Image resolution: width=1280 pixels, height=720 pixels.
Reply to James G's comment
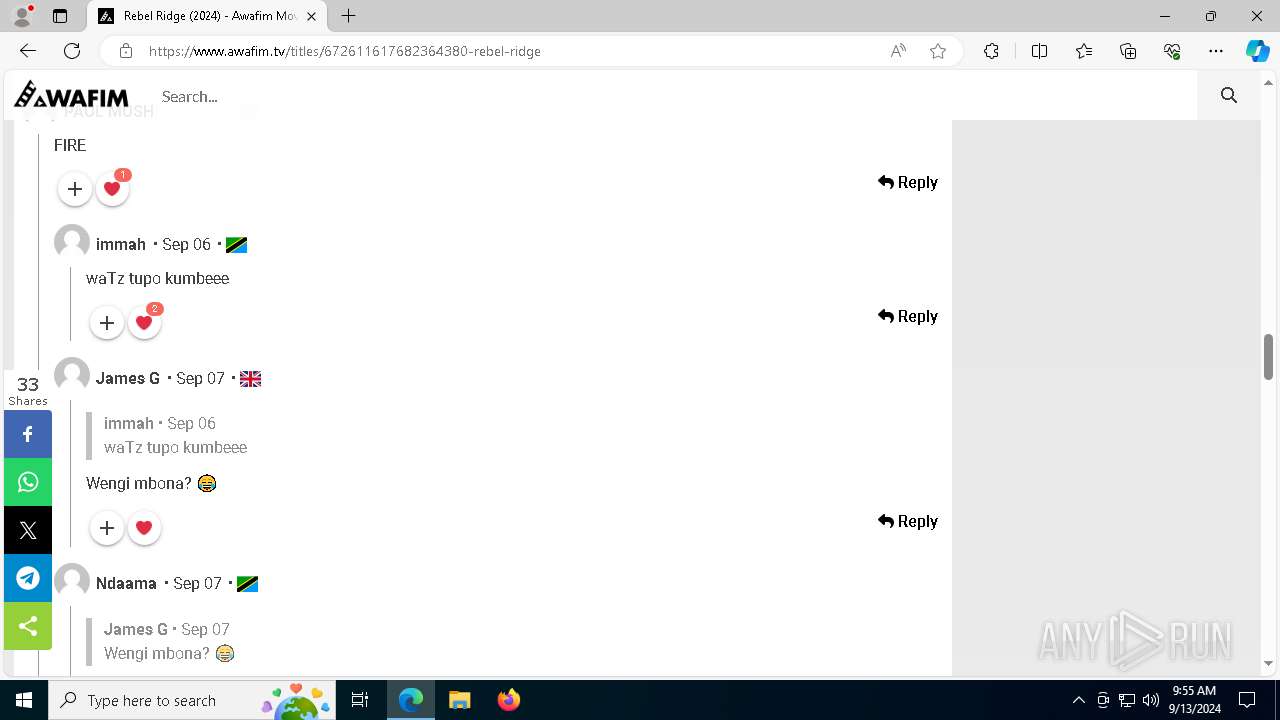908,521
